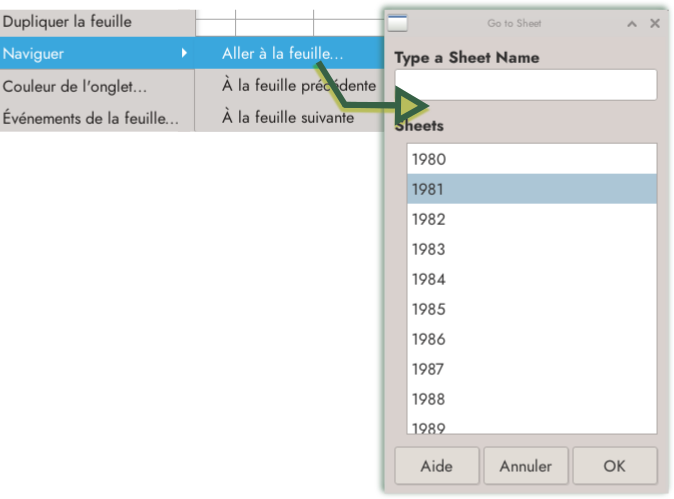Focus the Type a Sheet Name field
This screenshot has height=499, width=674.
click(525, 85)
